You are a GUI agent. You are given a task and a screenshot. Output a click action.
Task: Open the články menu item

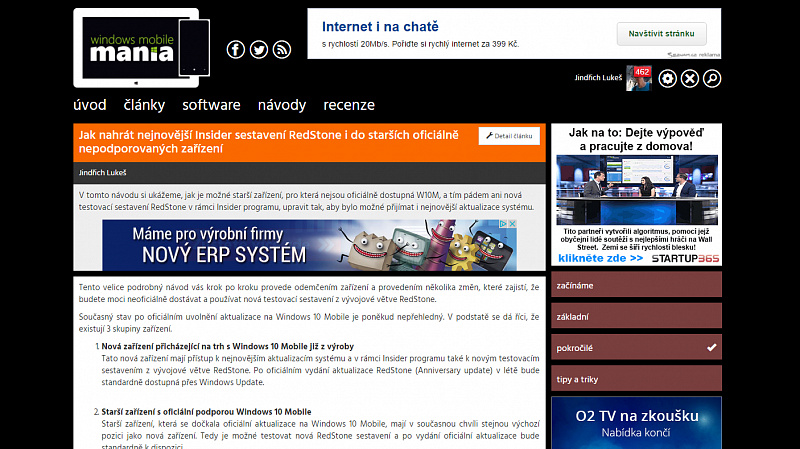click(x=144, y=105)
